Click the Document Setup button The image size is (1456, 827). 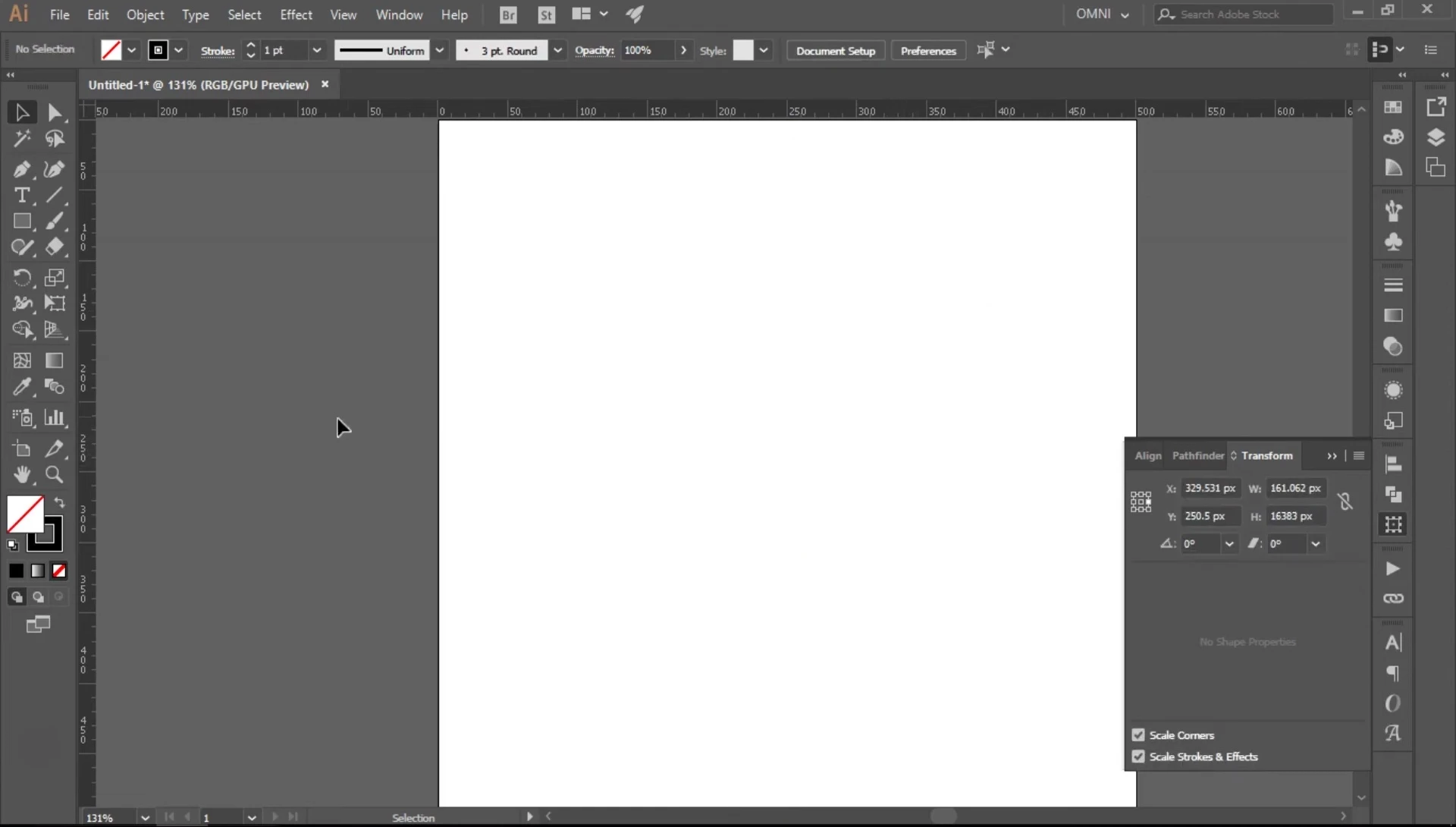pos(836,51)
